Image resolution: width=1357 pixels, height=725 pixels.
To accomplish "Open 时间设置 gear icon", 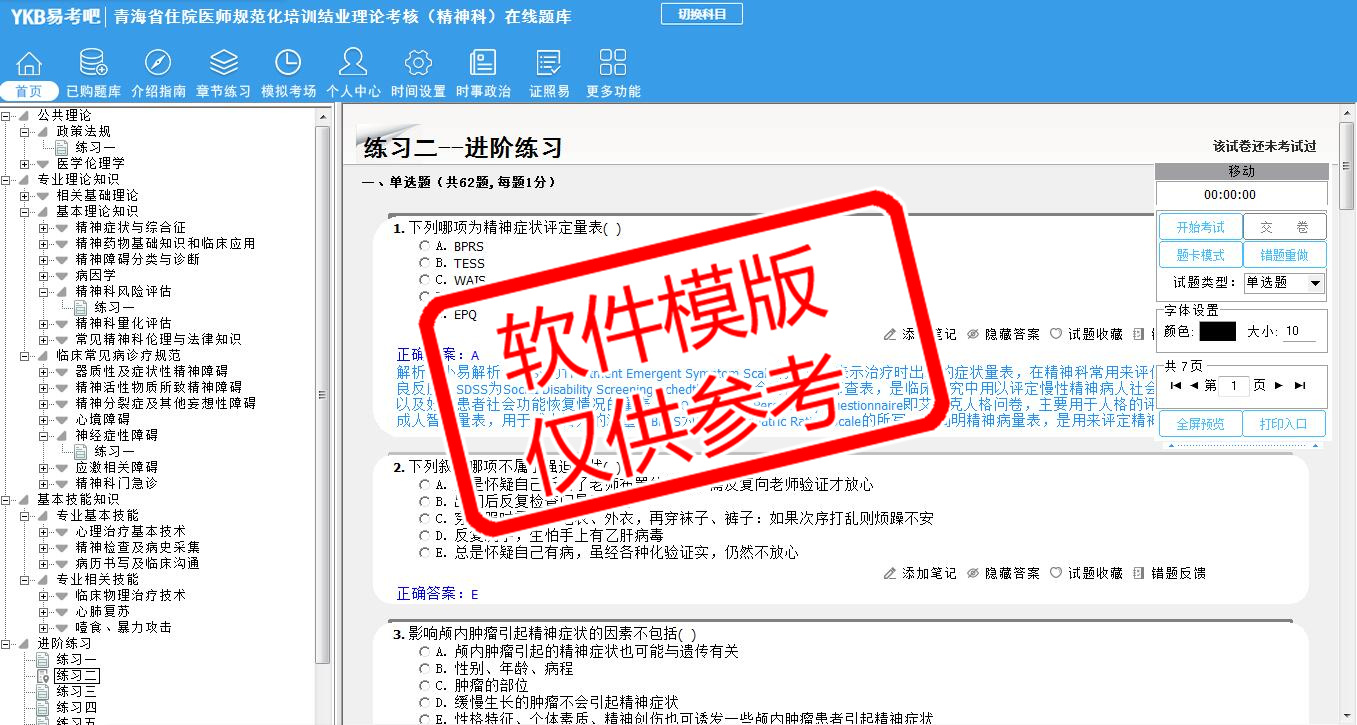I will point(418,64).
